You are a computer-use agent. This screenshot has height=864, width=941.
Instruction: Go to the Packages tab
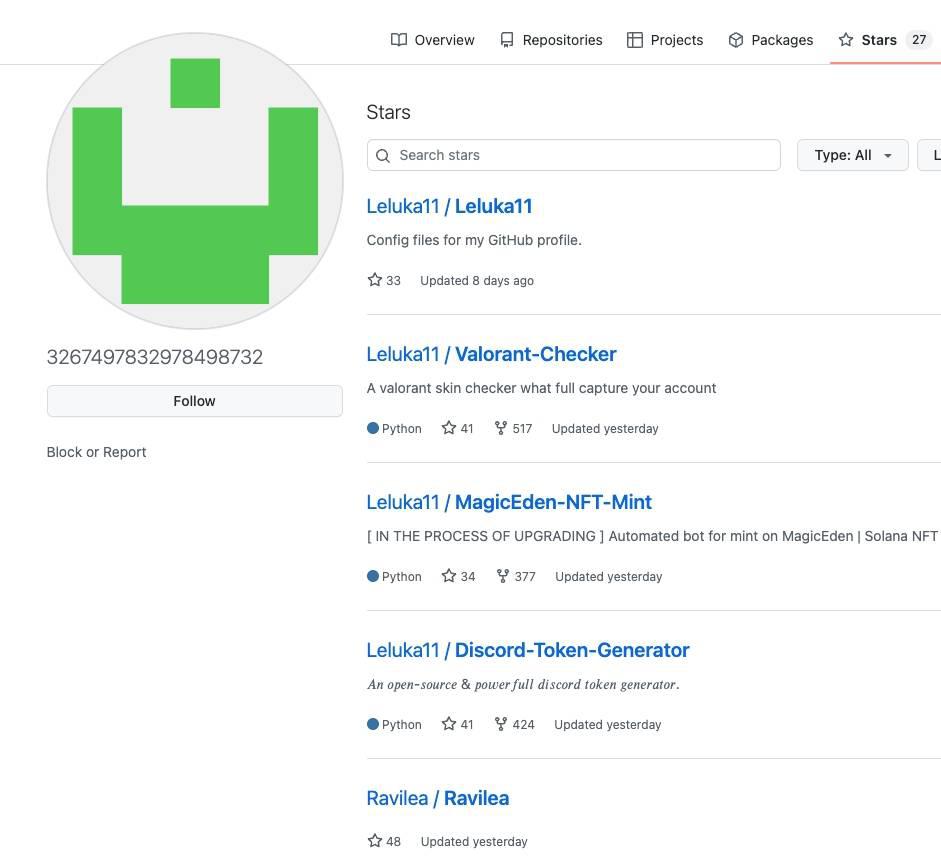coord(771,40)
